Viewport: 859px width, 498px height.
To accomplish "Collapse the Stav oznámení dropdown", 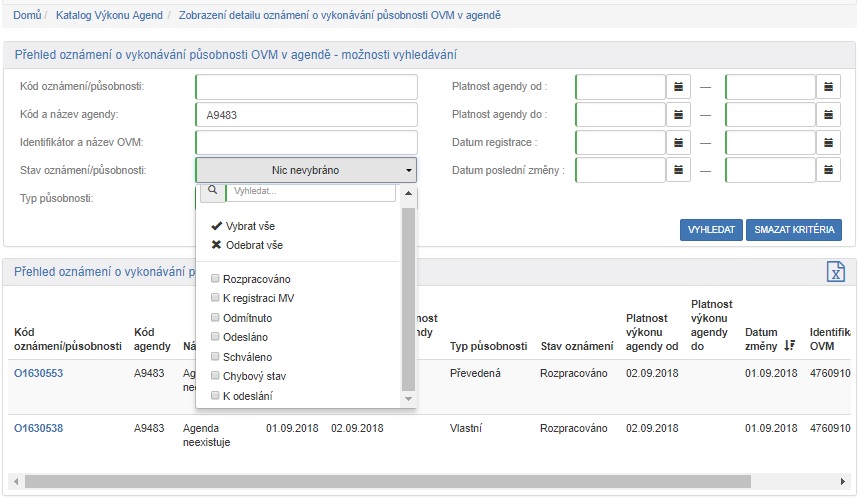I will tap(306, 171).
